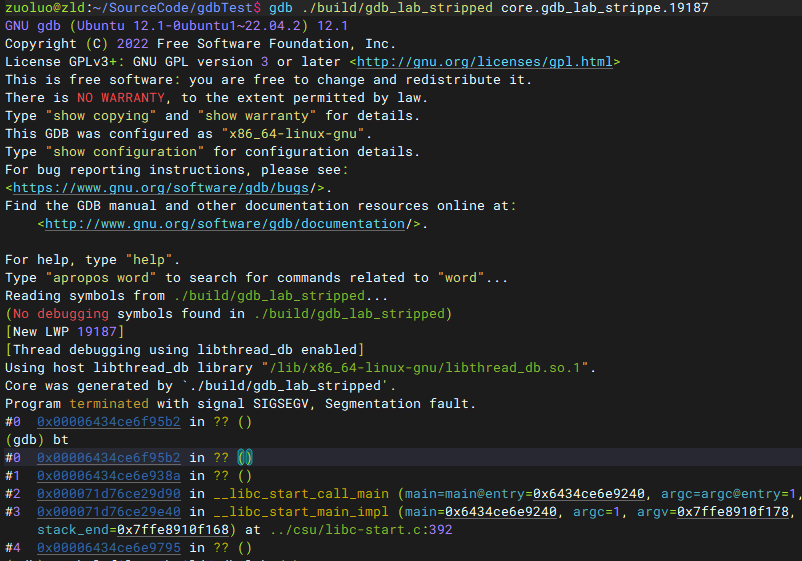This screenshot has height=561, width=802.
Task: Click the 'show configuration' quoted text
Action: coord(125,152)
